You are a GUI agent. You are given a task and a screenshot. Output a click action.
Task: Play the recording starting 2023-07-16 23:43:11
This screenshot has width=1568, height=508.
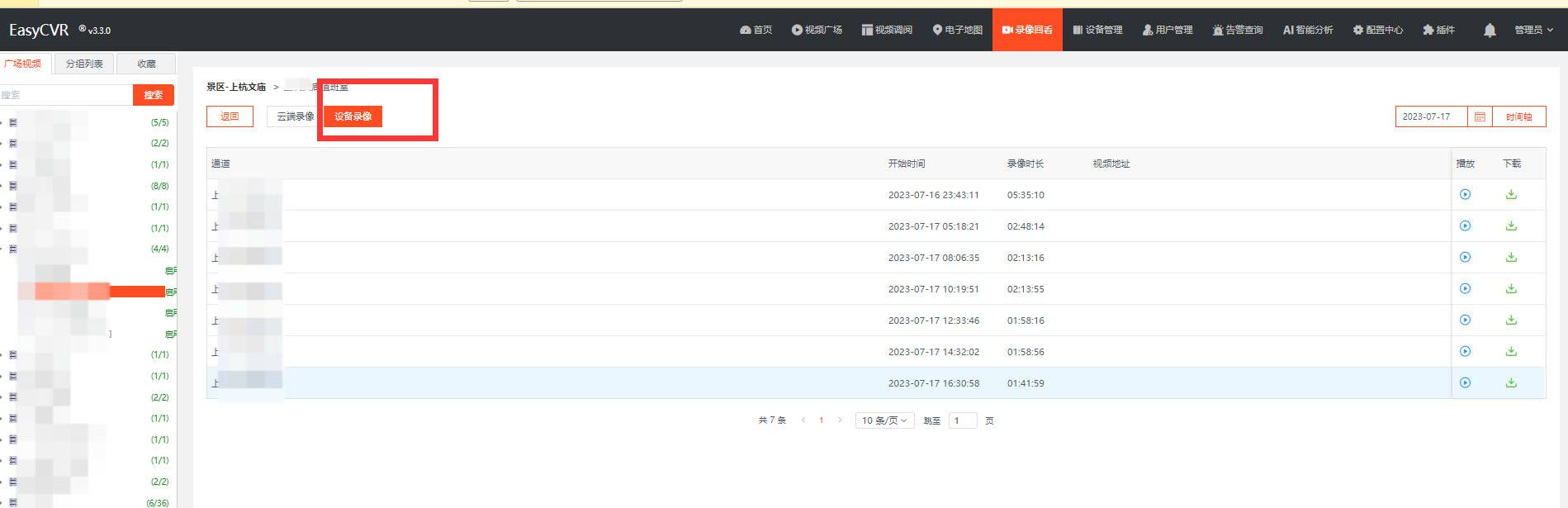(1465, 195)
